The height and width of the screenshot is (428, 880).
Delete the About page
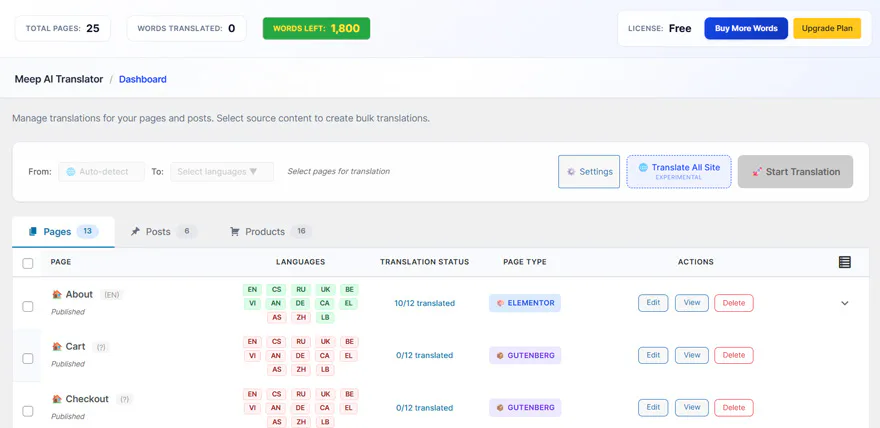[734, 303]
